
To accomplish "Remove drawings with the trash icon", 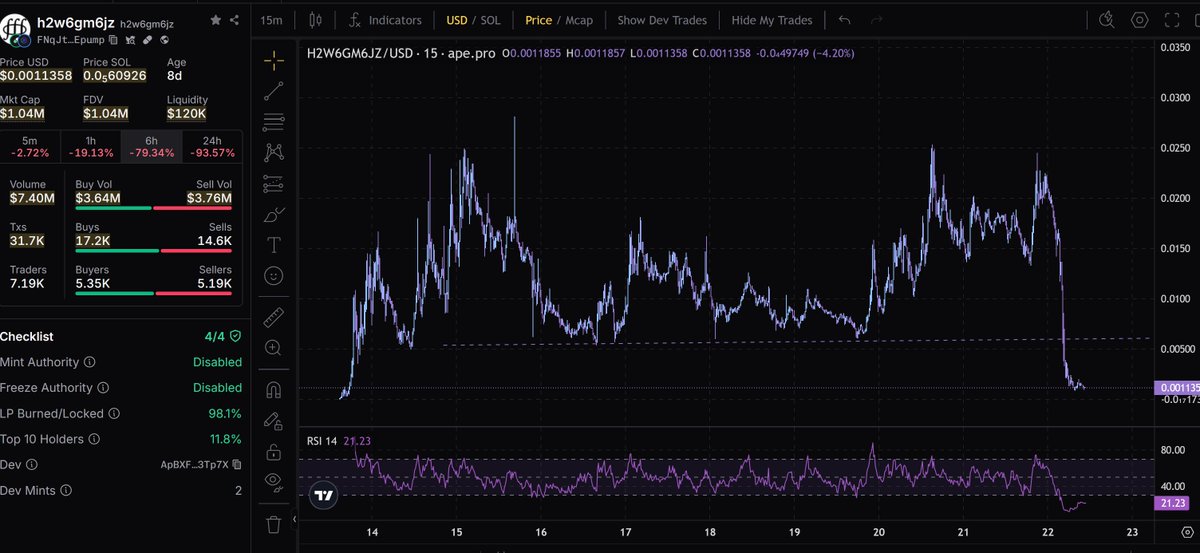I will [273, 523].
